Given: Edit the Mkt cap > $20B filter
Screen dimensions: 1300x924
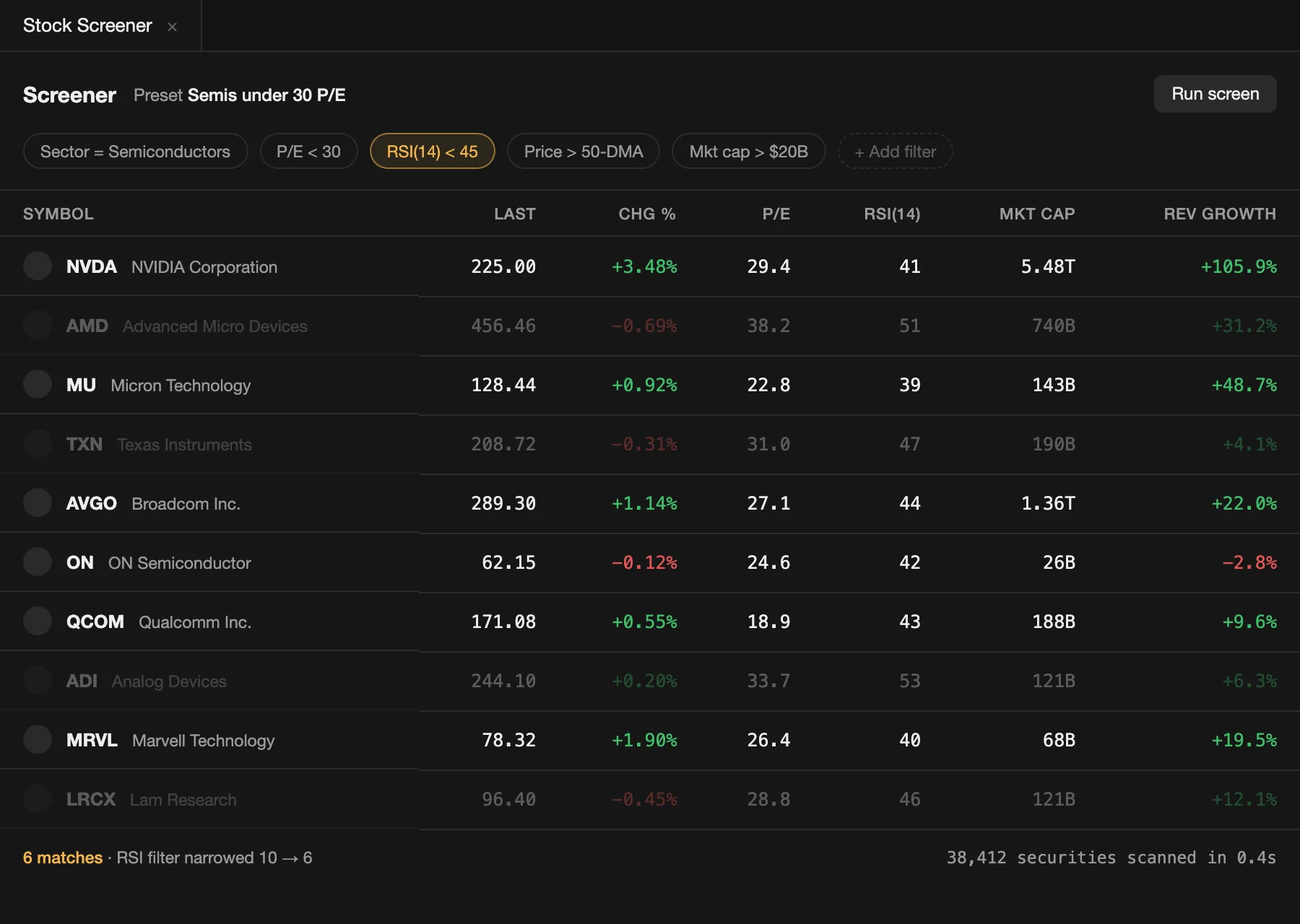Looking at the screenshot, I should point(748,152).
